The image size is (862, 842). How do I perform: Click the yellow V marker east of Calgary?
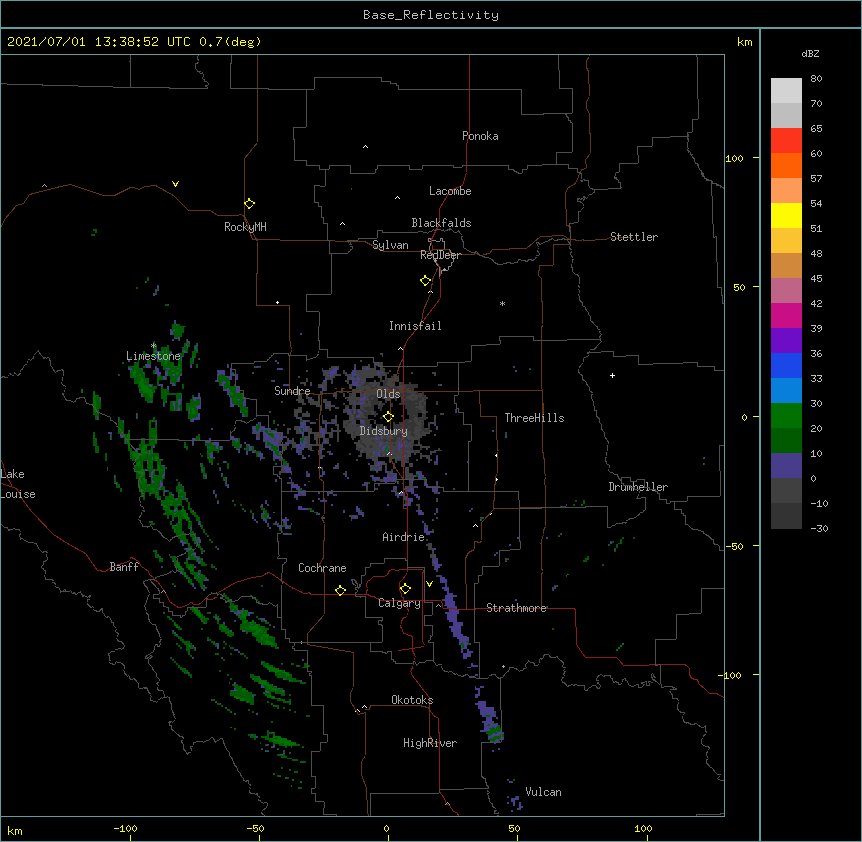(429, 583)
